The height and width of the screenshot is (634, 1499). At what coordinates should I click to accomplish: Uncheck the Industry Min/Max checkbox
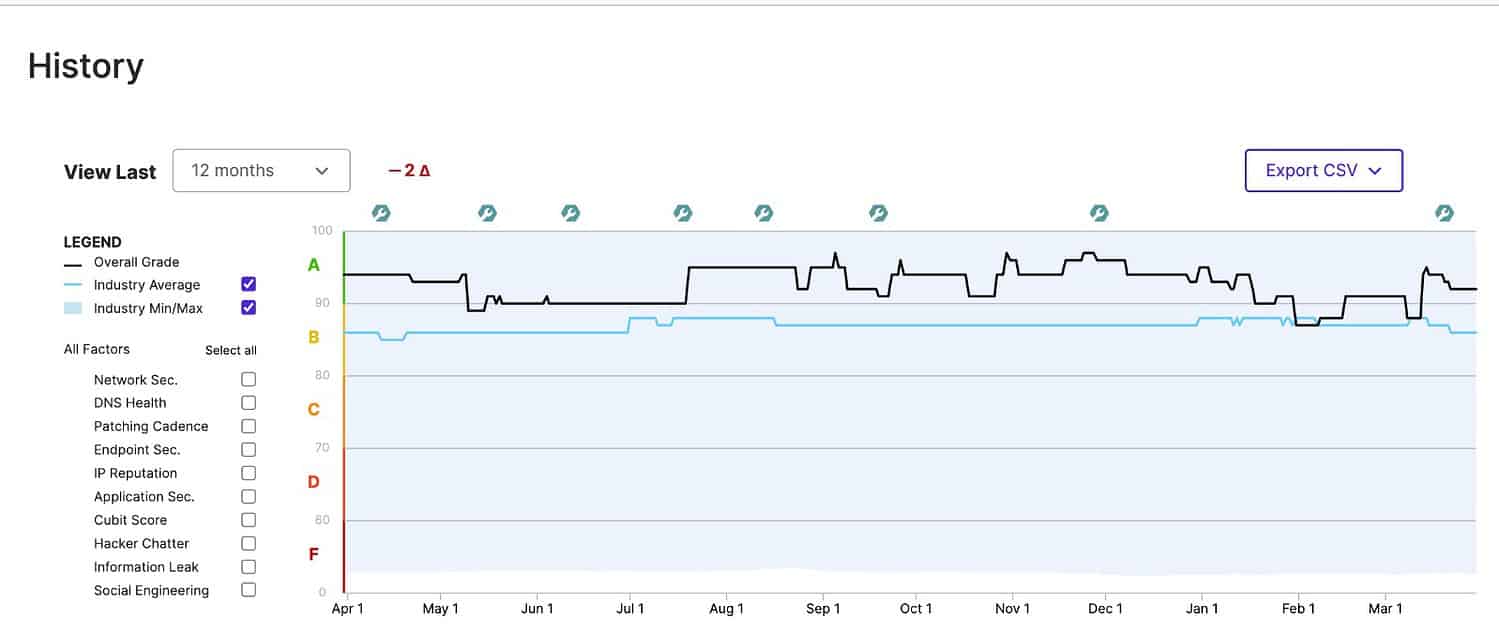coord(249,308)
